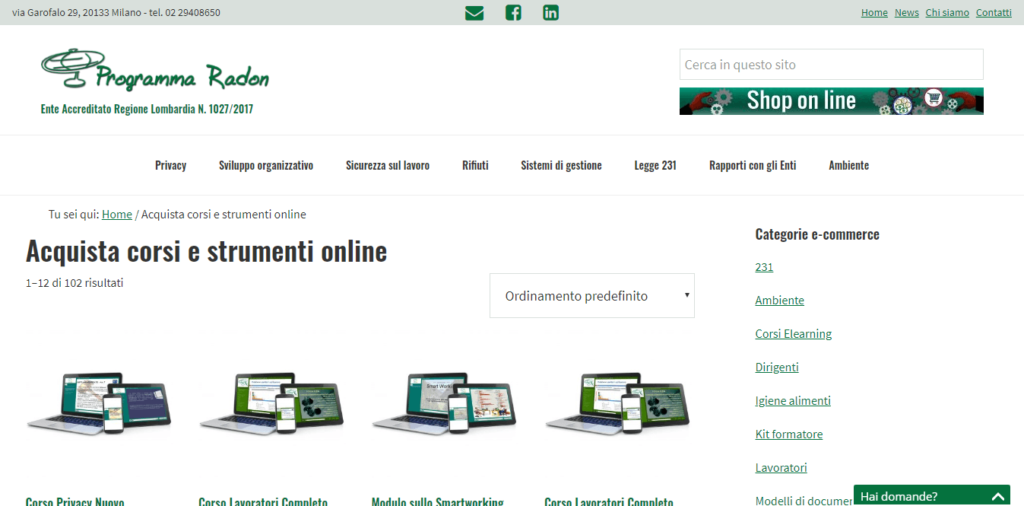The image size is (1024, 506).
Task: Open the LinkedIn profile icon
Action: point(551,13)
